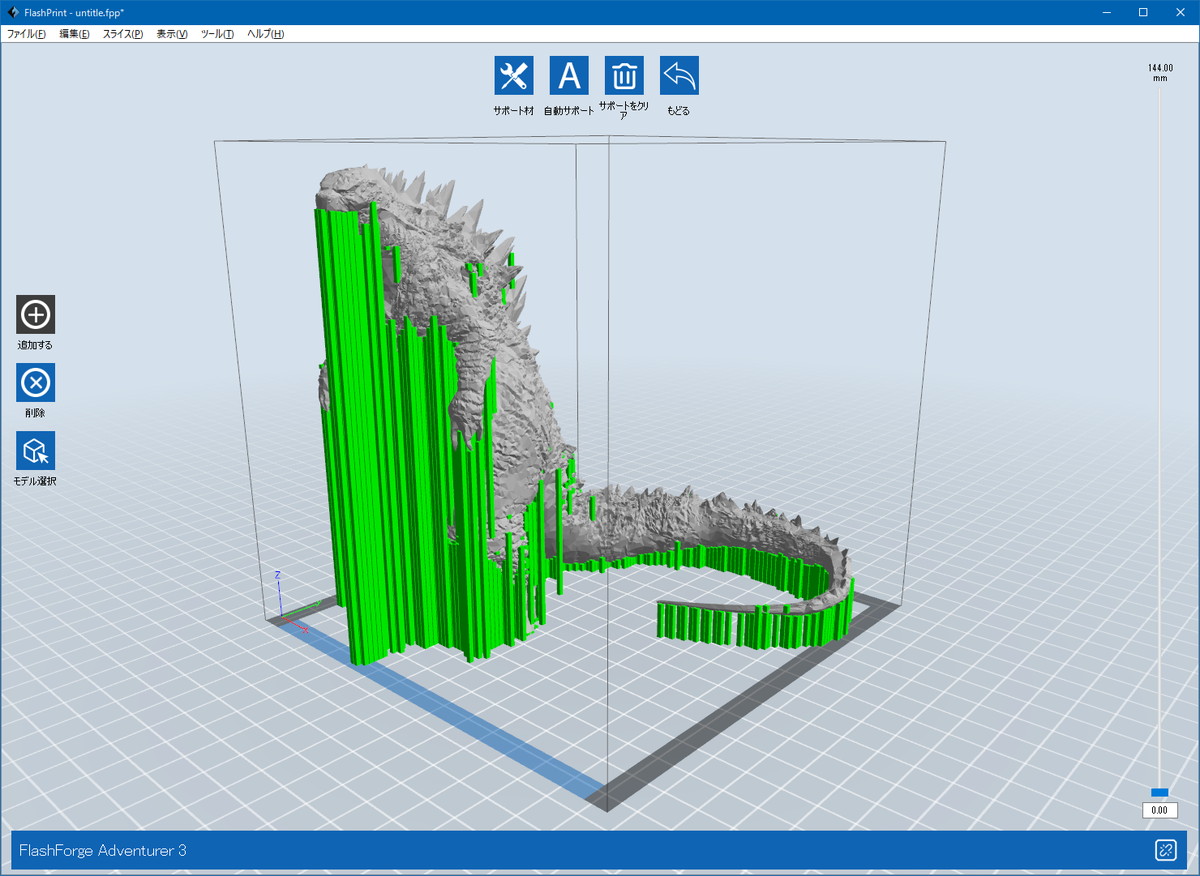This screenshot has width=1200, height=876.
Task: Click the FlashForge Adventurer 3 printer name
Action: (103, 850)
